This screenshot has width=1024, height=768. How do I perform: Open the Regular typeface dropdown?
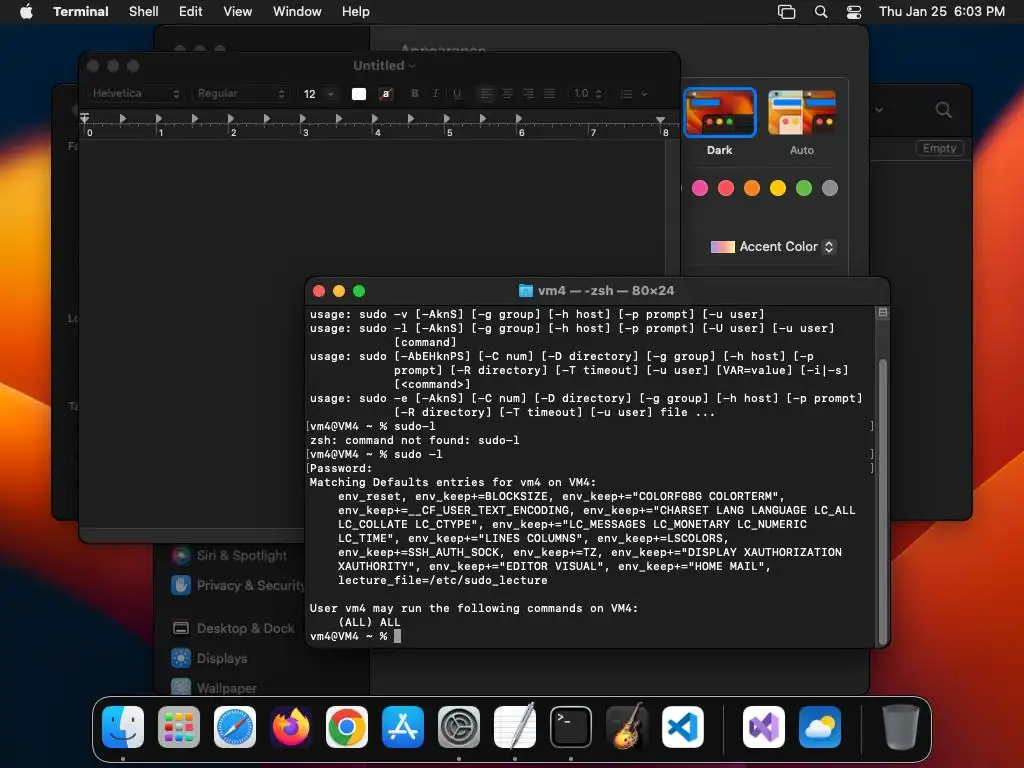(241, 93)
